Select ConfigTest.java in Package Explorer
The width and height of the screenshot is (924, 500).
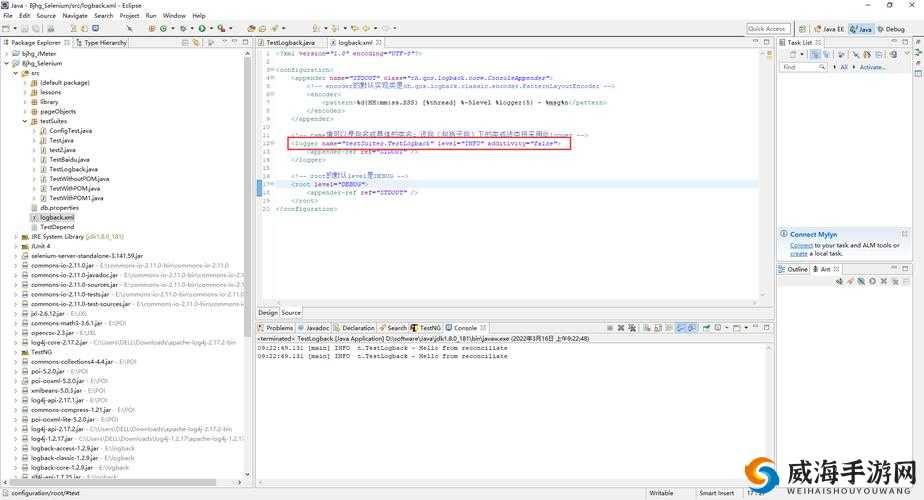(70, 131)
